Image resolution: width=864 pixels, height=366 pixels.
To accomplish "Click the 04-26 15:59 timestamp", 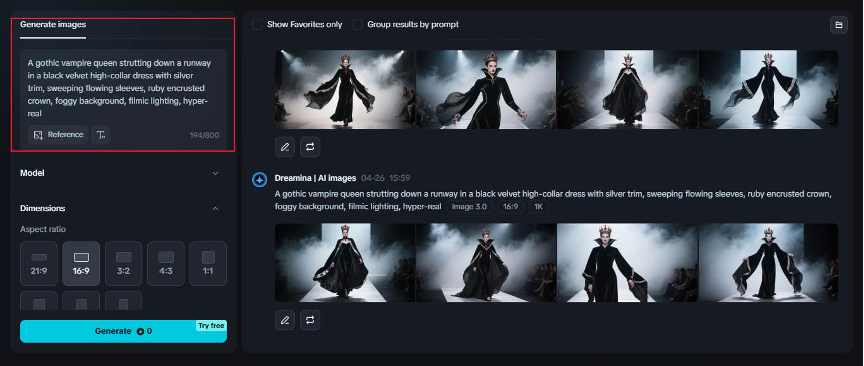I will [385, 178].
